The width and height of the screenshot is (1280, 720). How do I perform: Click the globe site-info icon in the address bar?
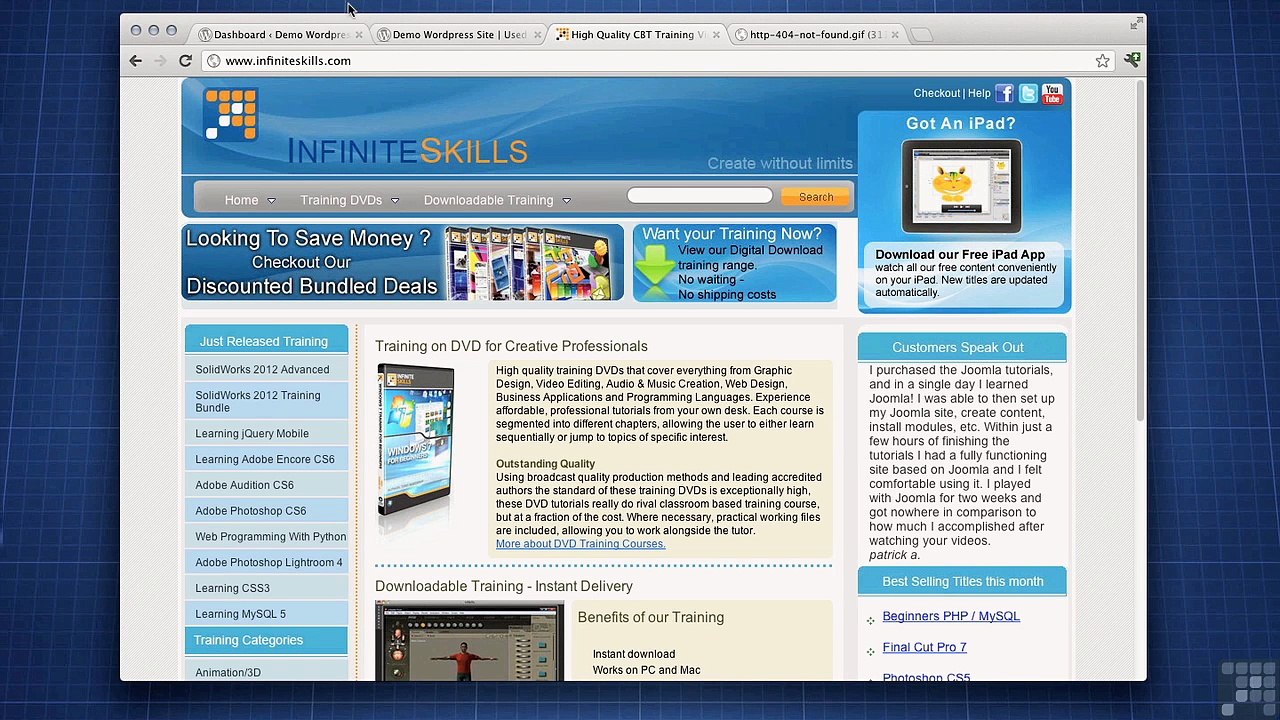213,61
